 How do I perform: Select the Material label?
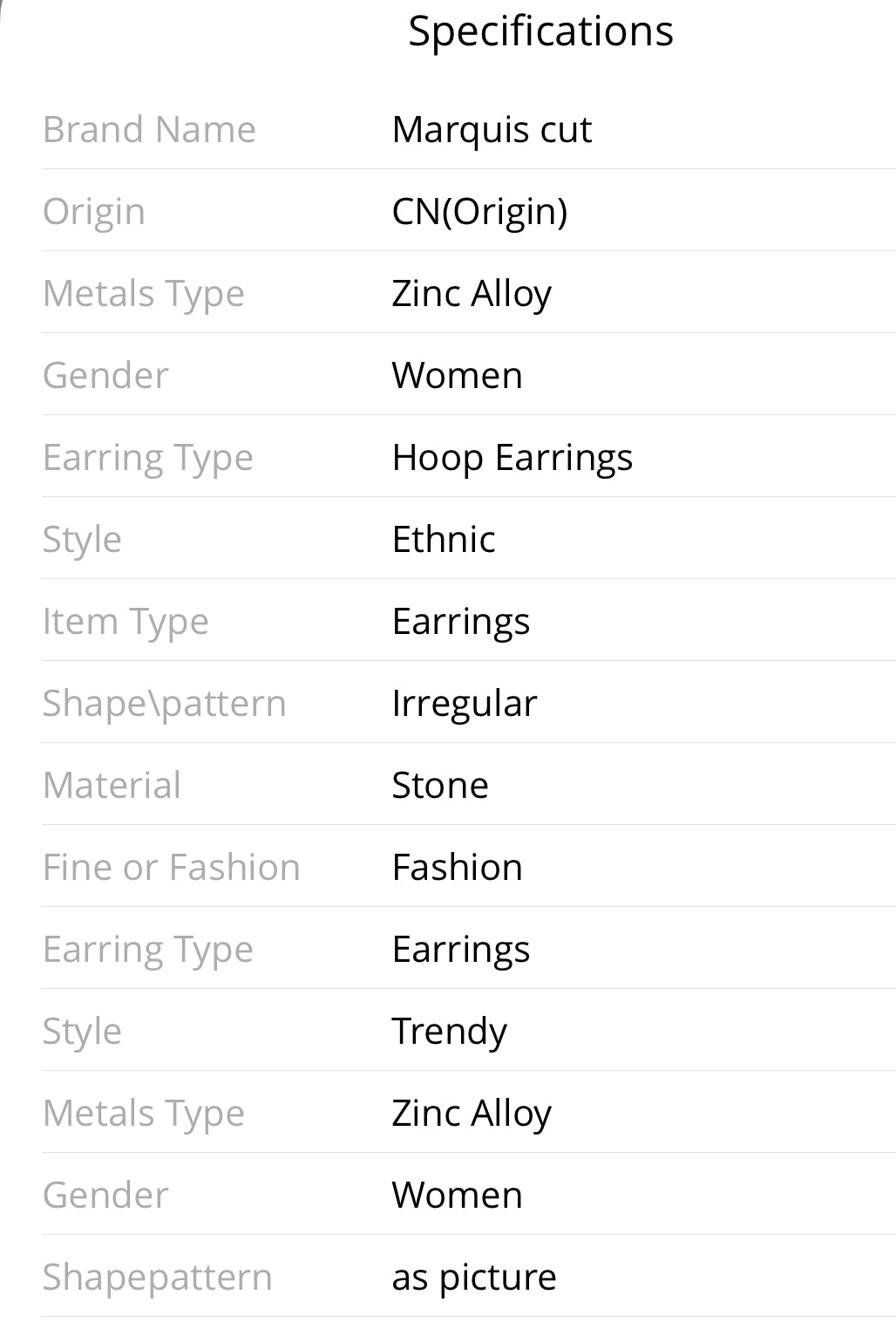click(112, 785)
